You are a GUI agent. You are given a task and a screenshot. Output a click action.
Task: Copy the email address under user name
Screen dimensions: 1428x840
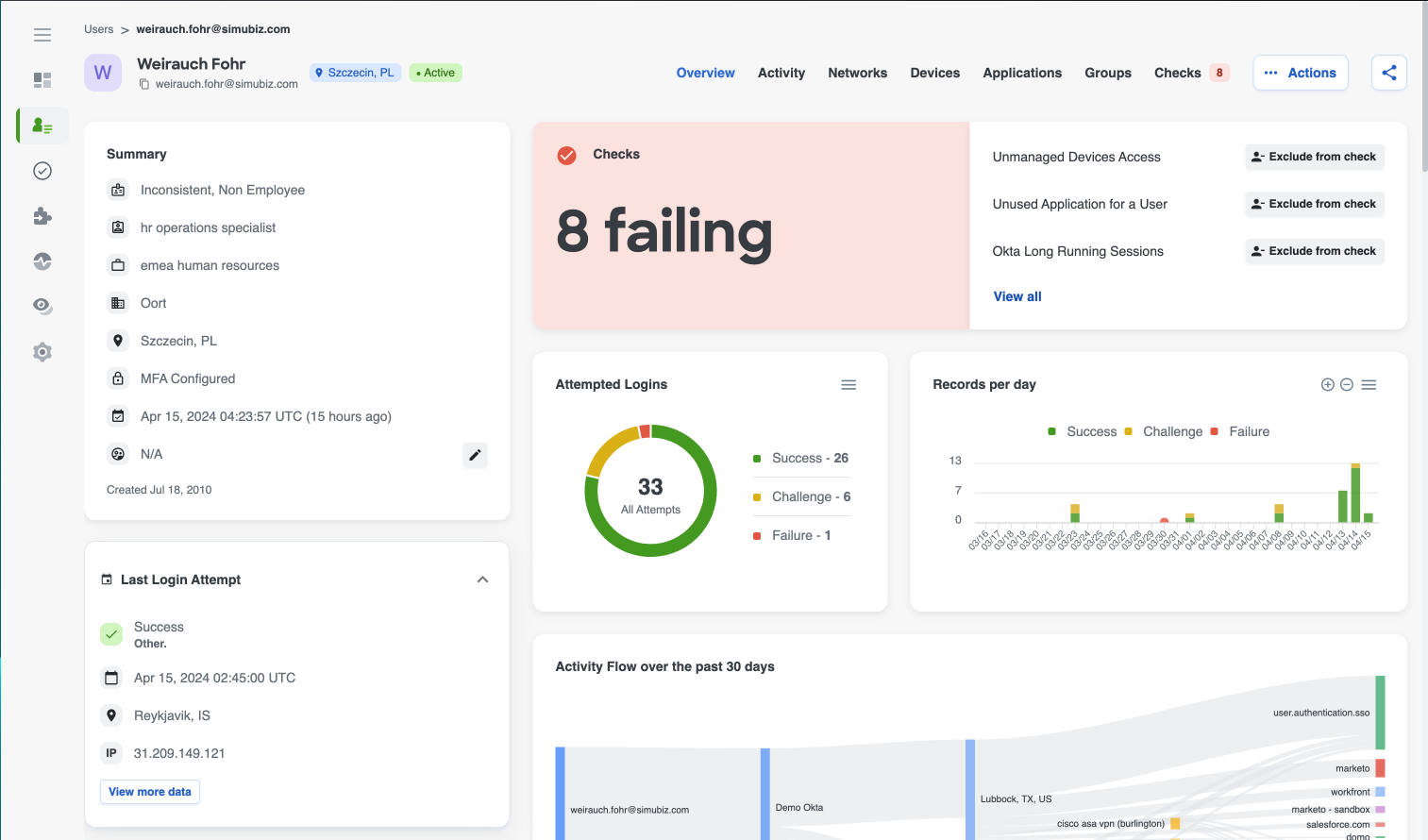click(144, 84)
